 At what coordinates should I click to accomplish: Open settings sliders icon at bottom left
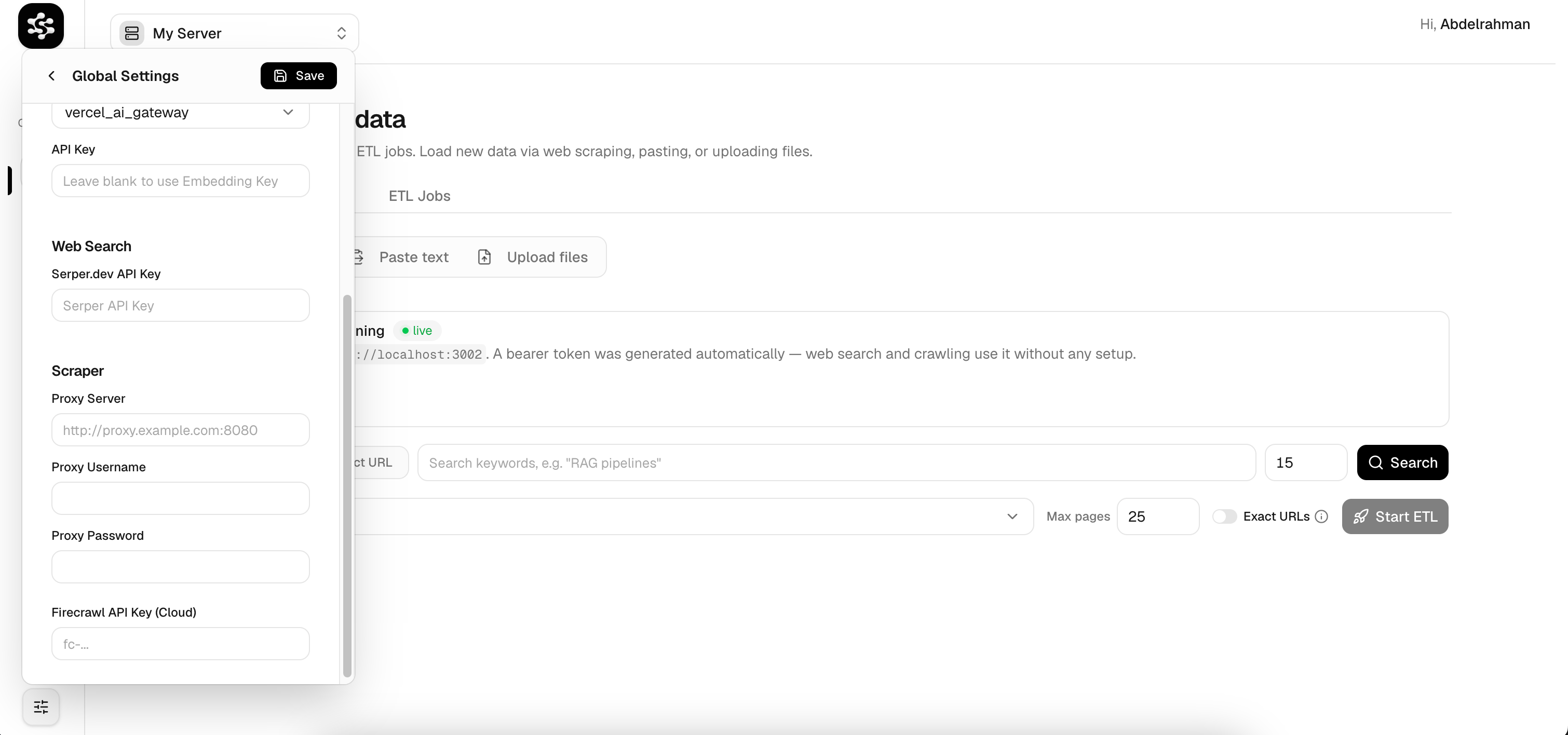(x=41, y=707)
